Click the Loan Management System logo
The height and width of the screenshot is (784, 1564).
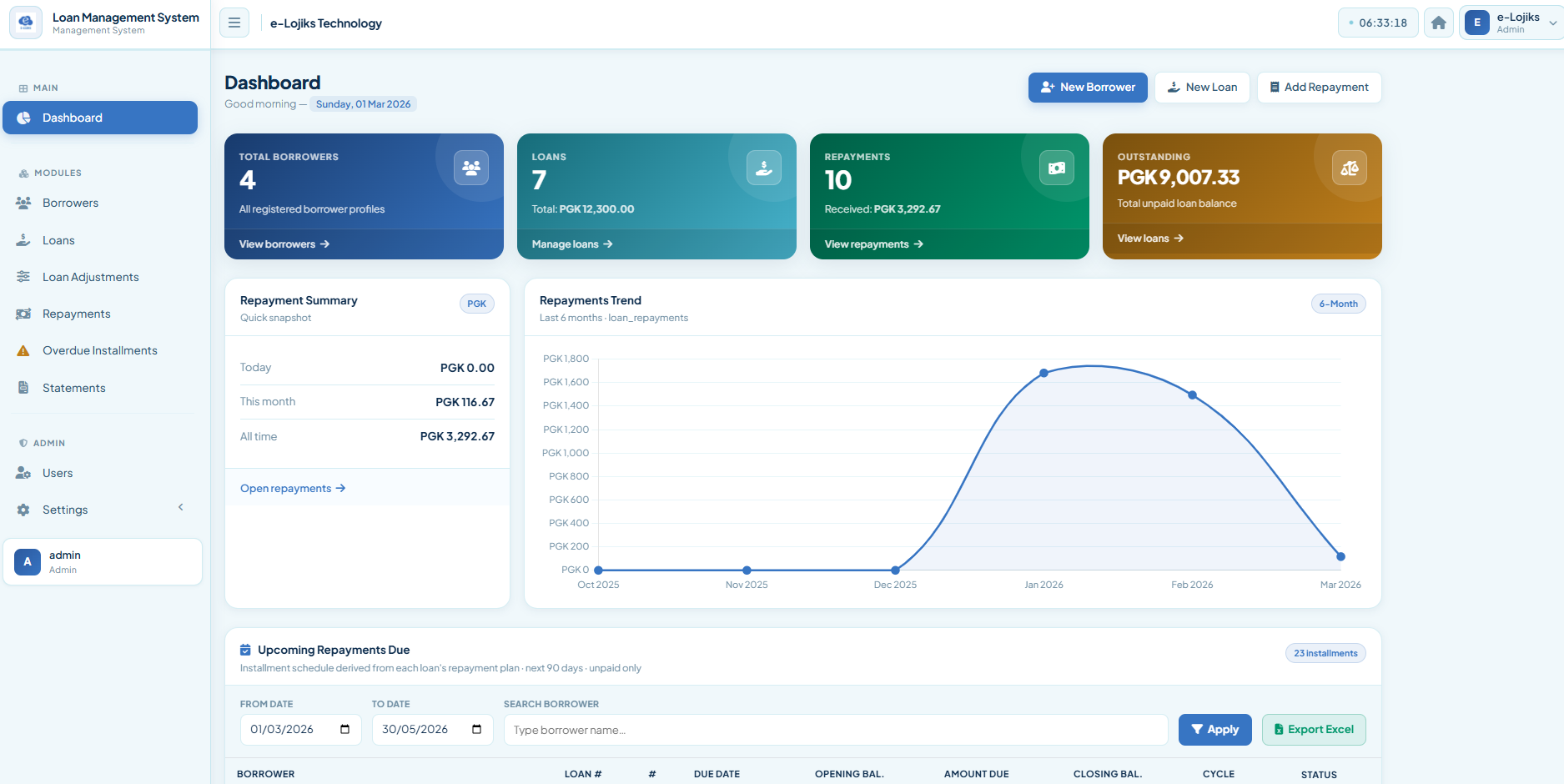[x=26, y=23]
